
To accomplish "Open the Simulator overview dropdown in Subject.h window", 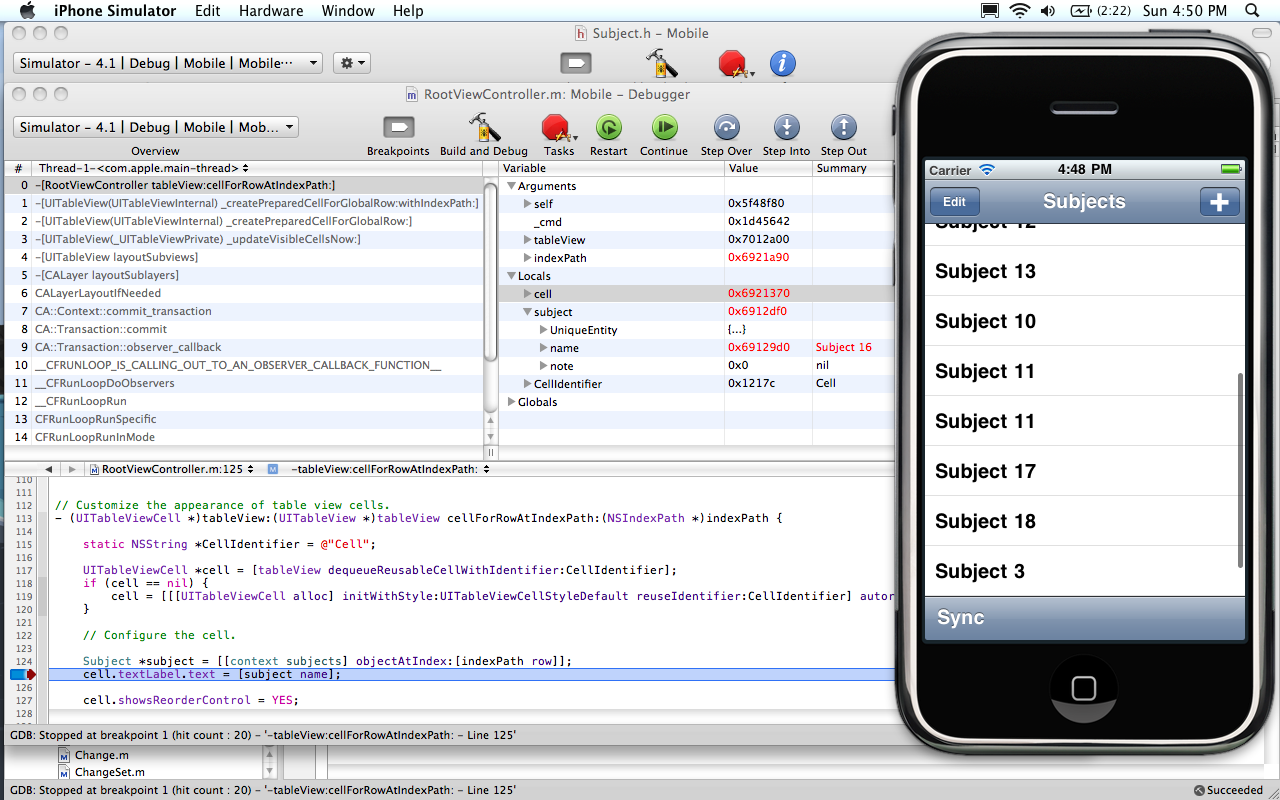I will click(x=168, y=63).
